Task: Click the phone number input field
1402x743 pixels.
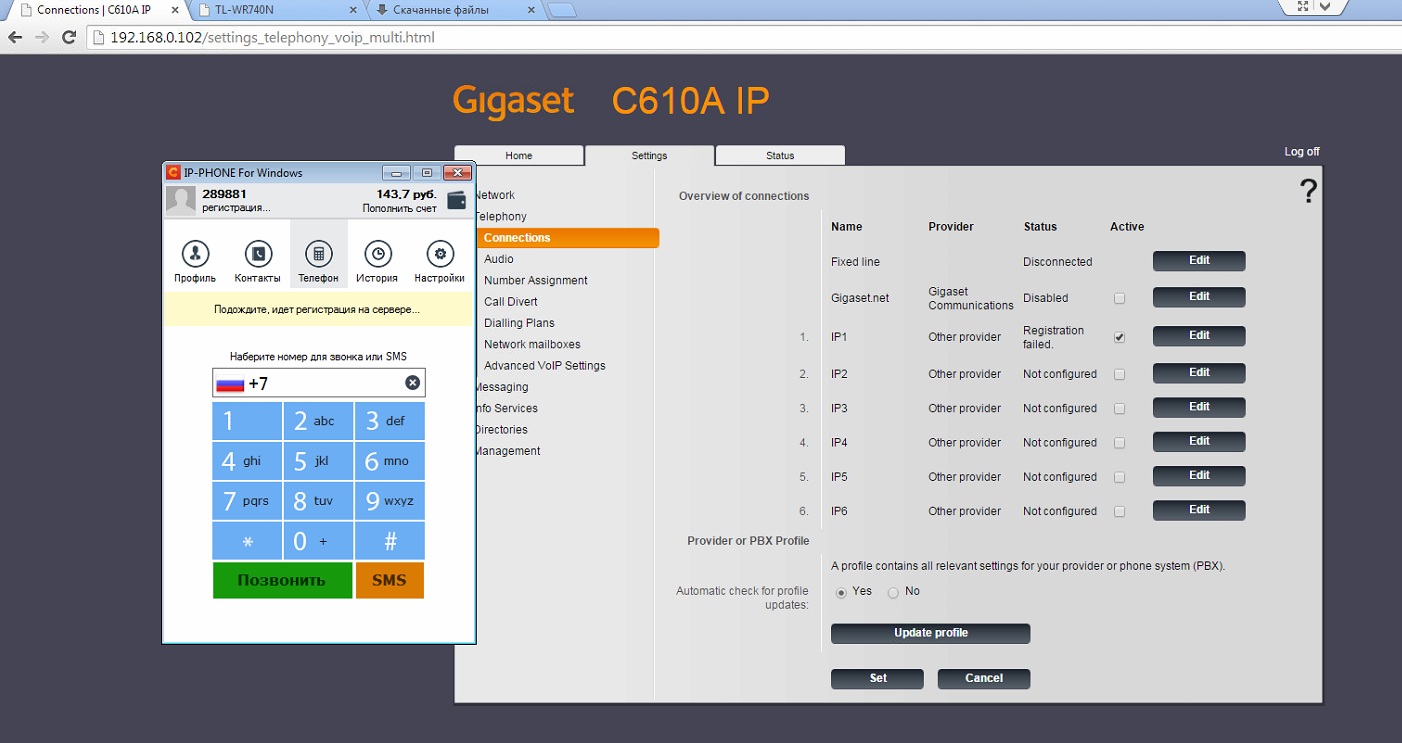Action: [319, 383]
